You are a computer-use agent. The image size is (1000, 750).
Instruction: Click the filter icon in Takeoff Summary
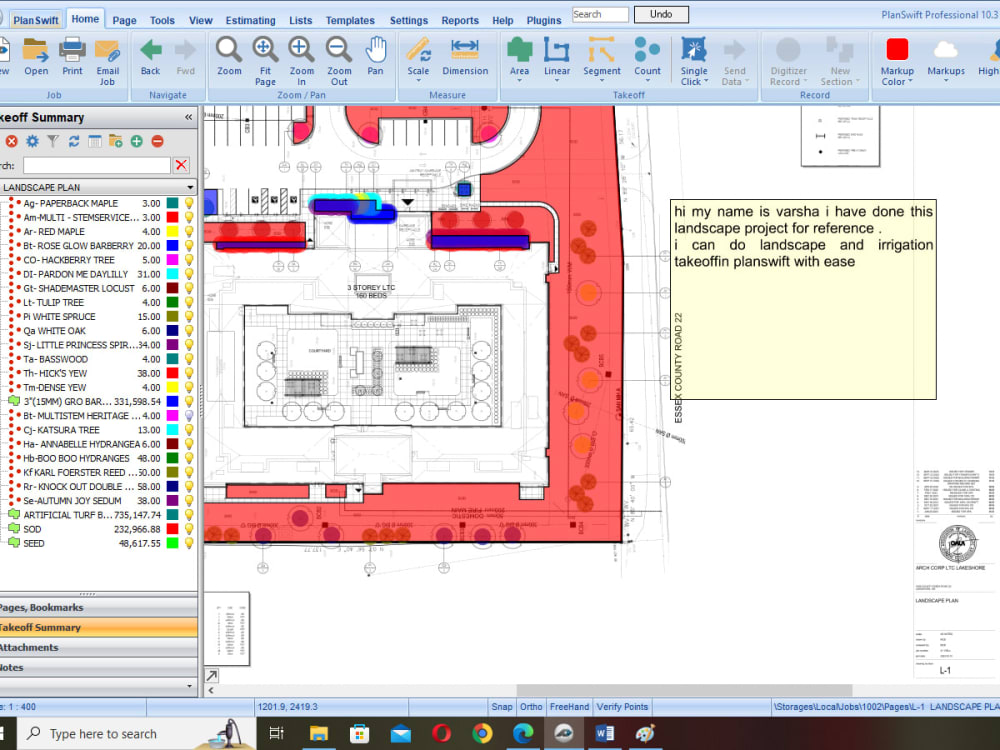[53, 141]
